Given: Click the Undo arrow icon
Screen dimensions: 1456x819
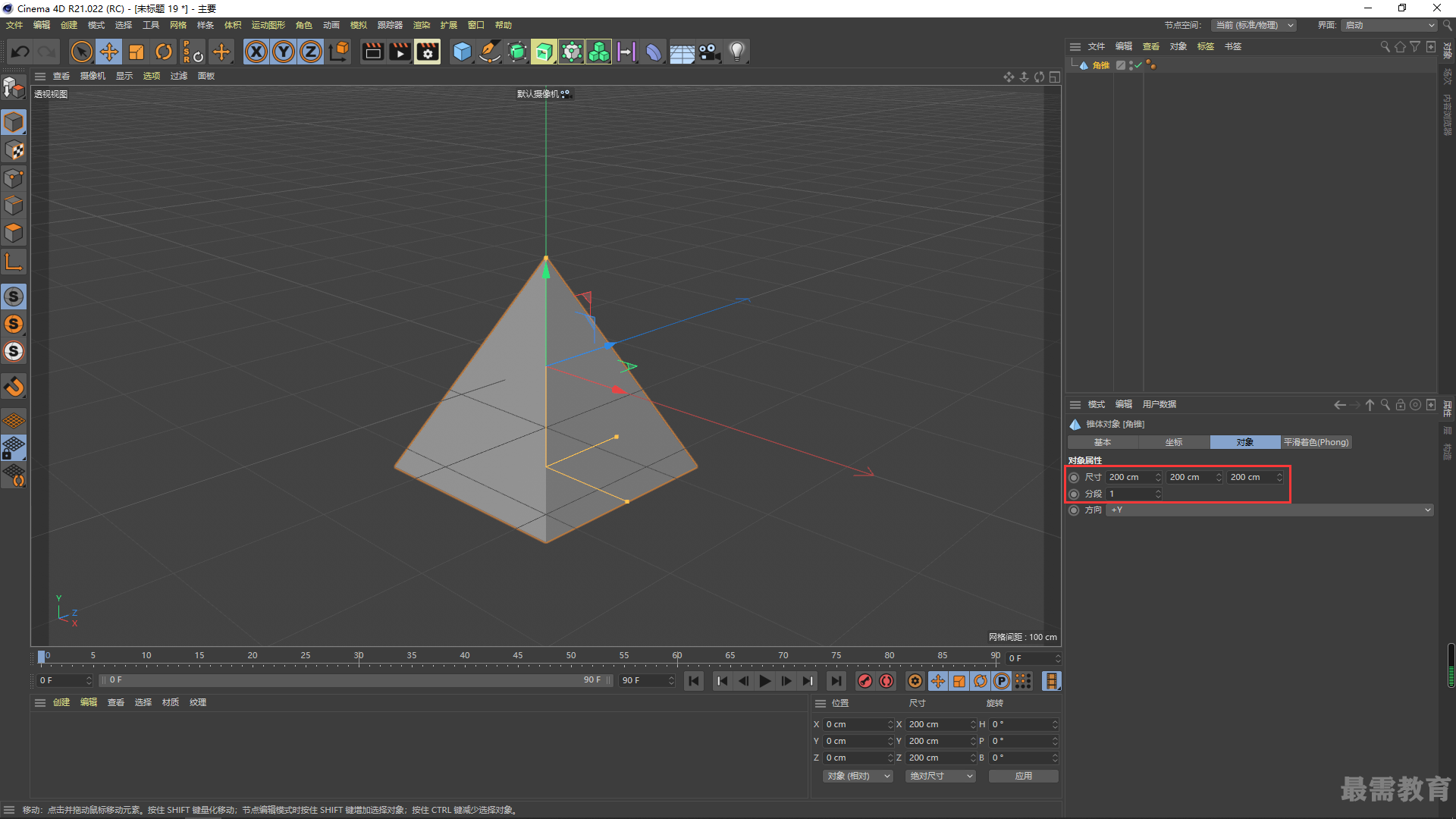Looking at the screenshot, I should (20, 52).
